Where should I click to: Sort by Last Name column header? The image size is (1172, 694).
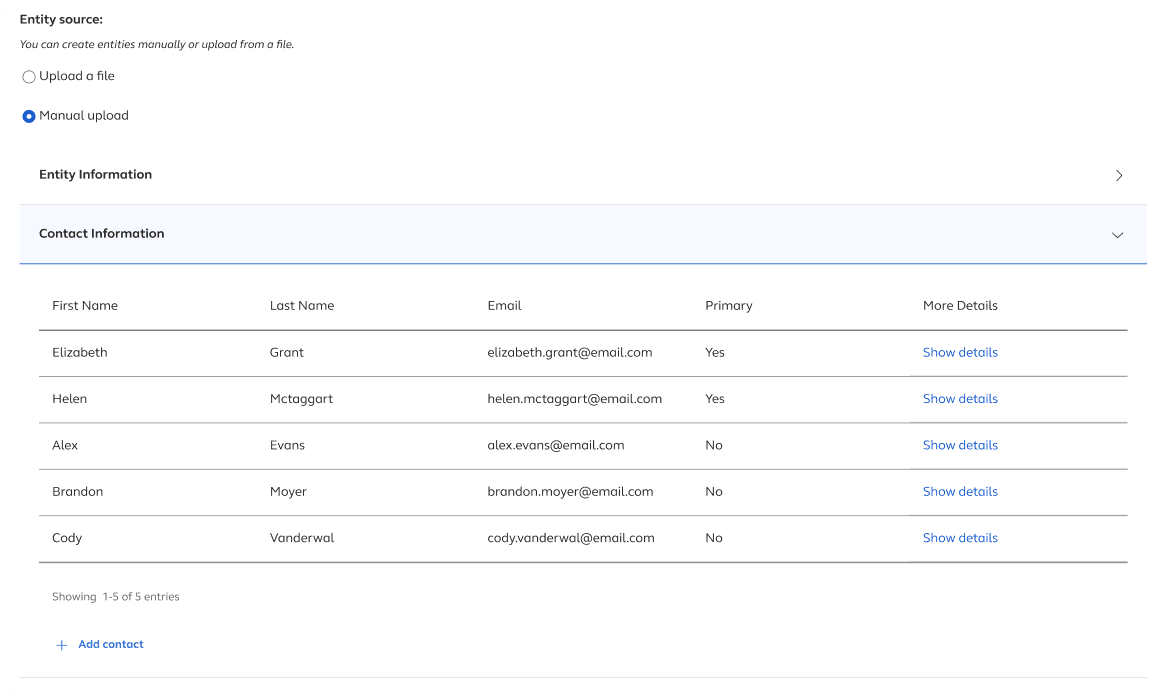pos(302,305)
